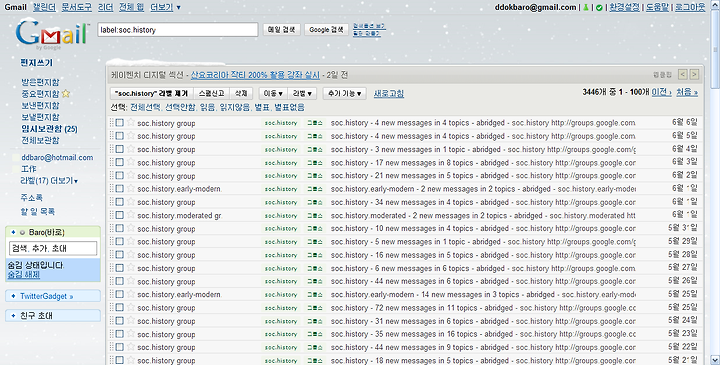Star the 6월 5일 soc.history message

(131, 136)
